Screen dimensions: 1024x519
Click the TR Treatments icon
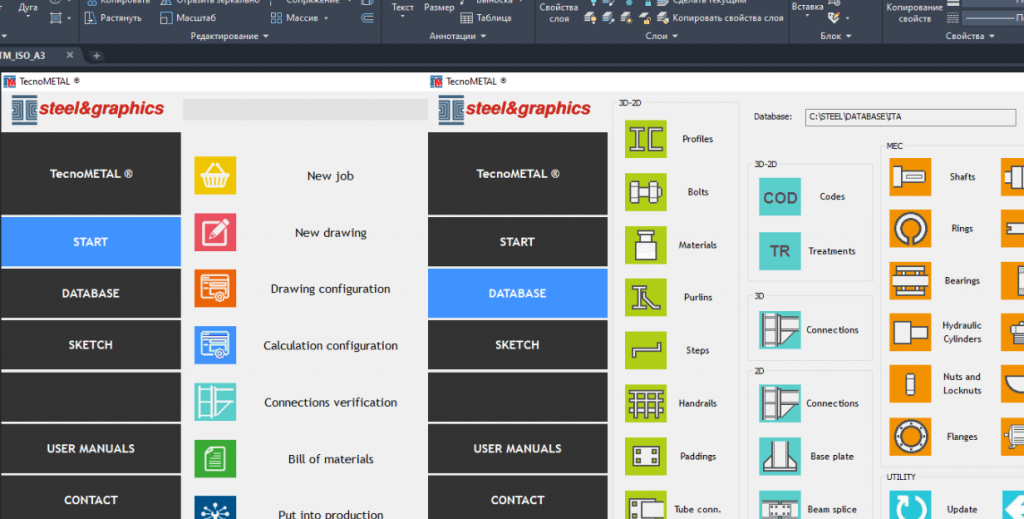coord(780,251)
